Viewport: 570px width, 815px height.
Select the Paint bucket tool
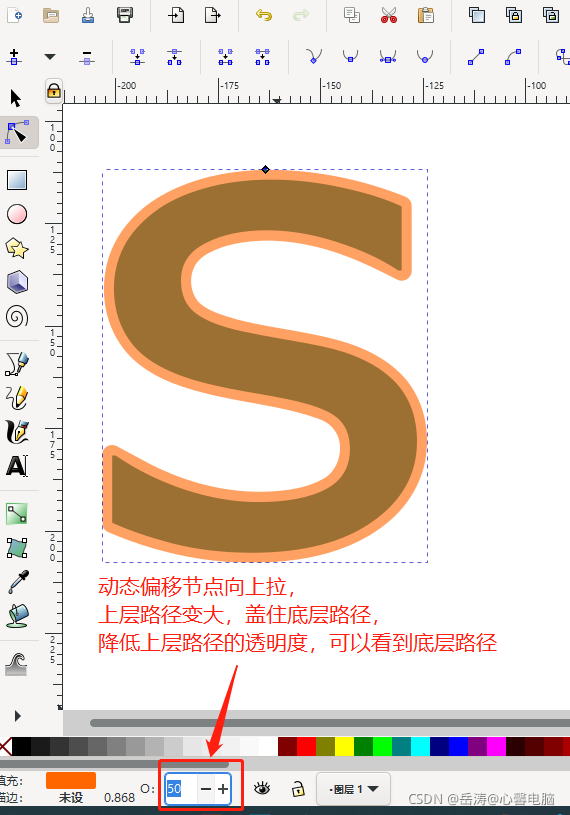(x=18, y=616)
